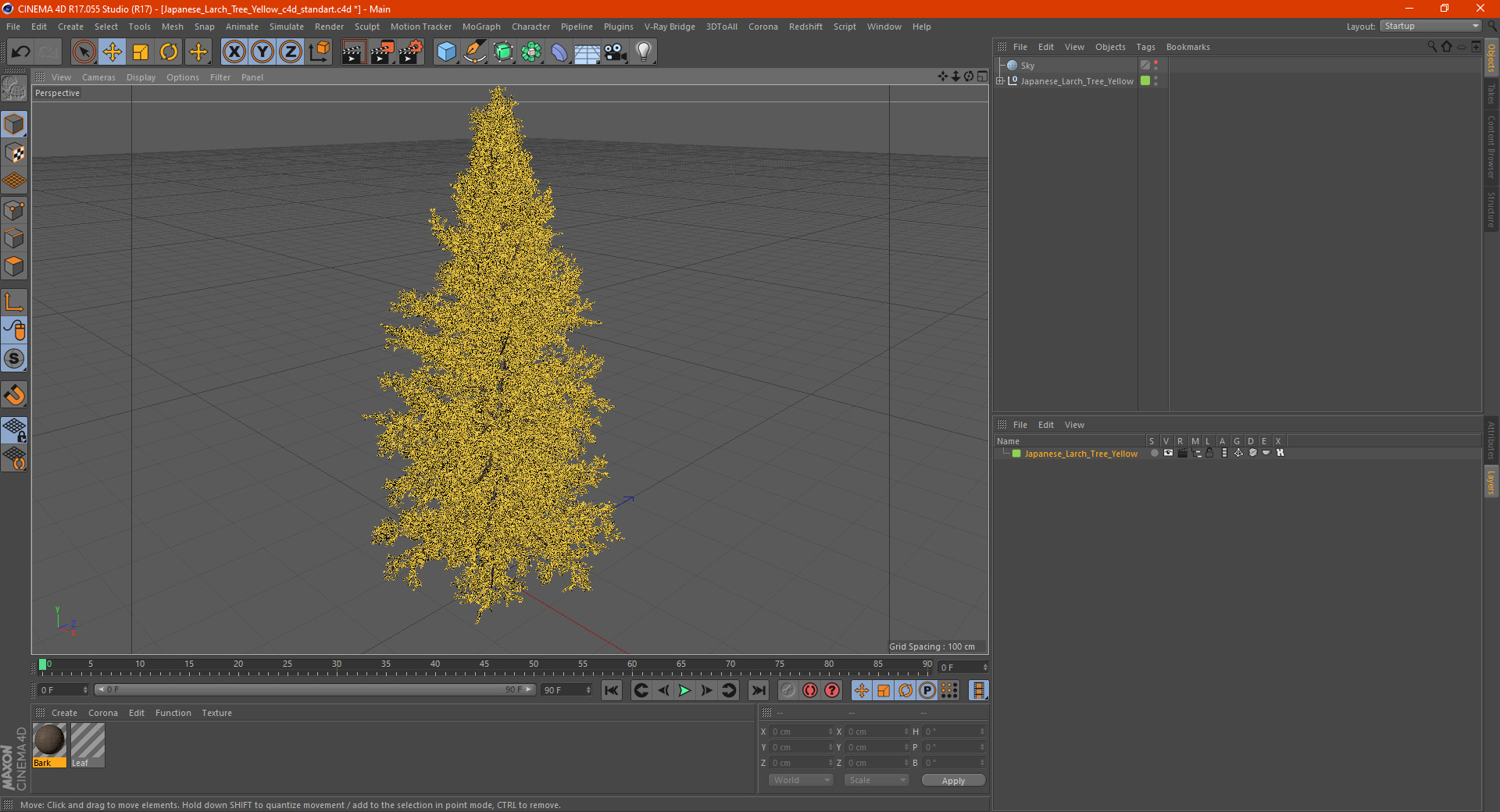The width and height of the screenshot is (1500, 812).
Task: Click Render View clapperboard icon
Action: (x=353, y=52)
